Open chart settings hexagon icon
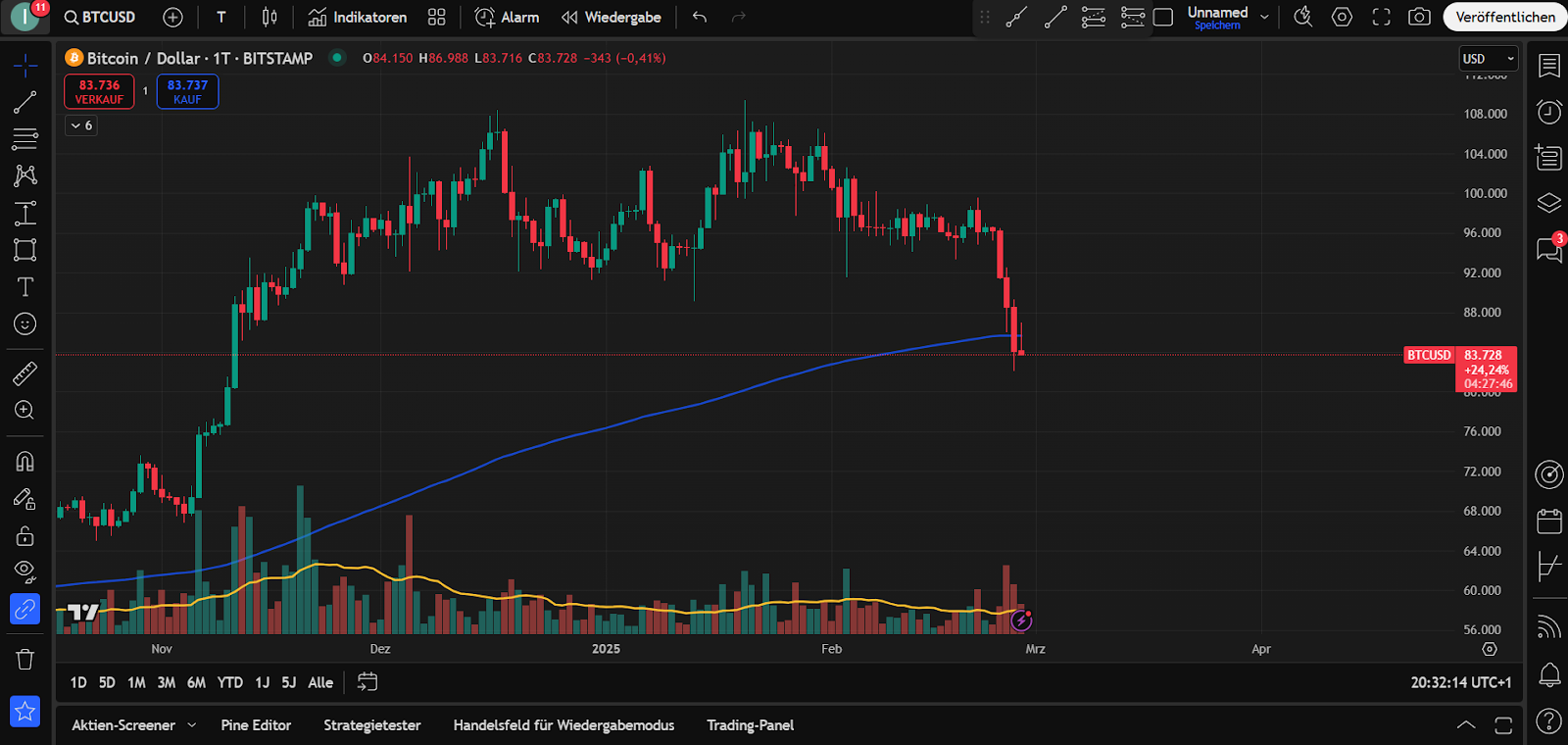The image size is (1568, 745). pyautogui.click(x=1342, y=17)
